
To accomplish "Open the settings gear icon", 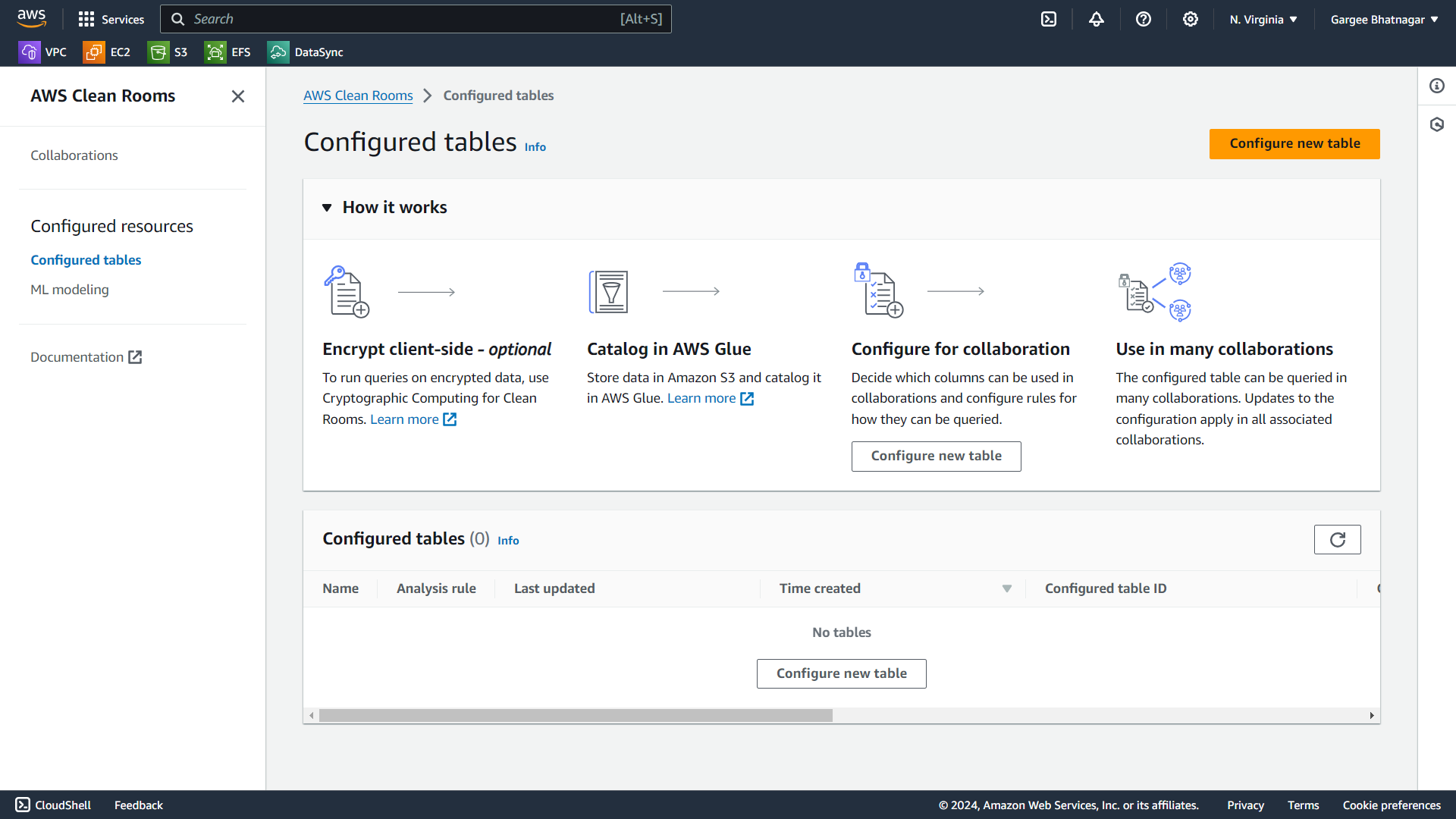I will 1191,20.
